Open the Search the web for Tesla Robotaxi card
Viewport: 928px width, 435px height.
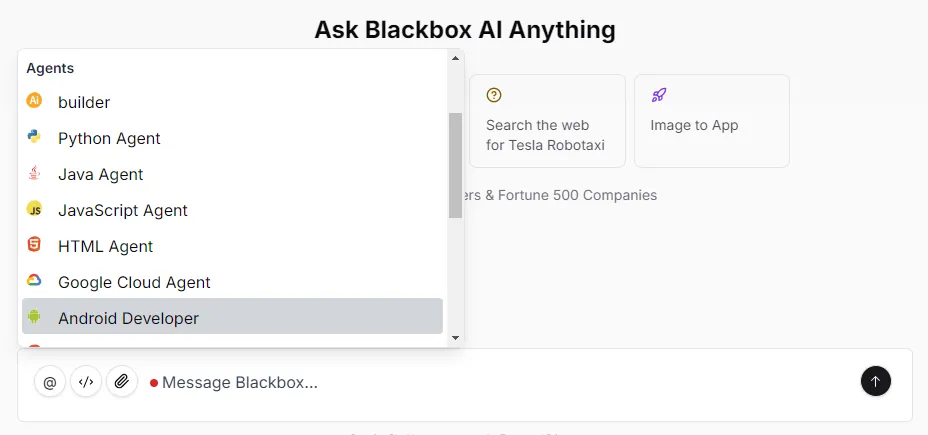(x=547, y=121)
